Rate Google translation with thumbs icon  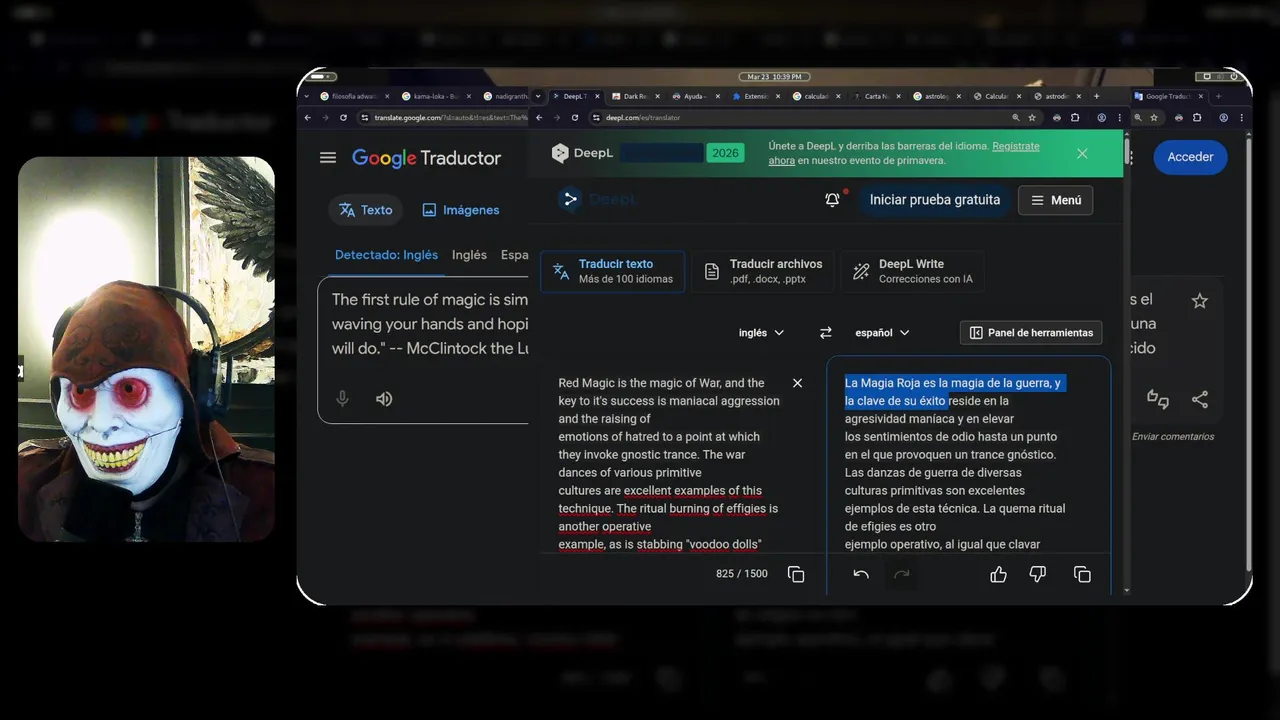pyautogui.click(x=1158, y=399)
